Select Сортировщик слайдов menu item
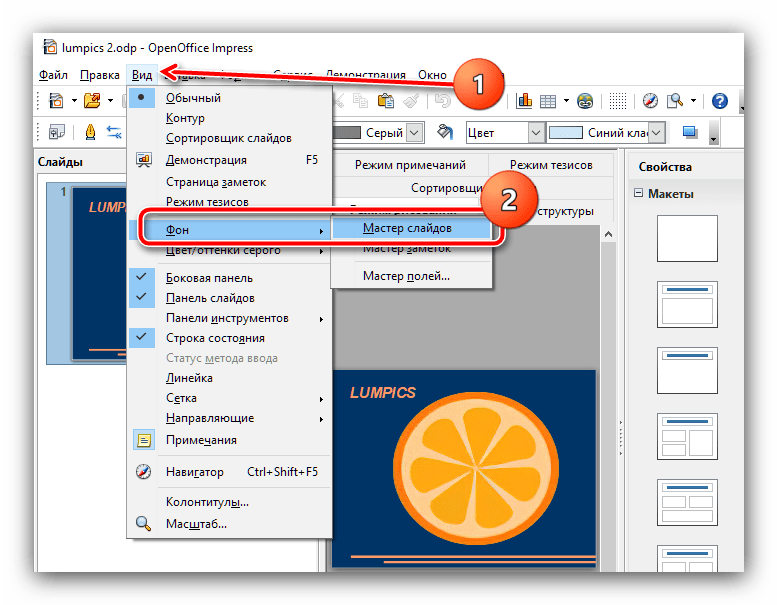The height and width of the screenshot is (605, 777). click(229, 138)
